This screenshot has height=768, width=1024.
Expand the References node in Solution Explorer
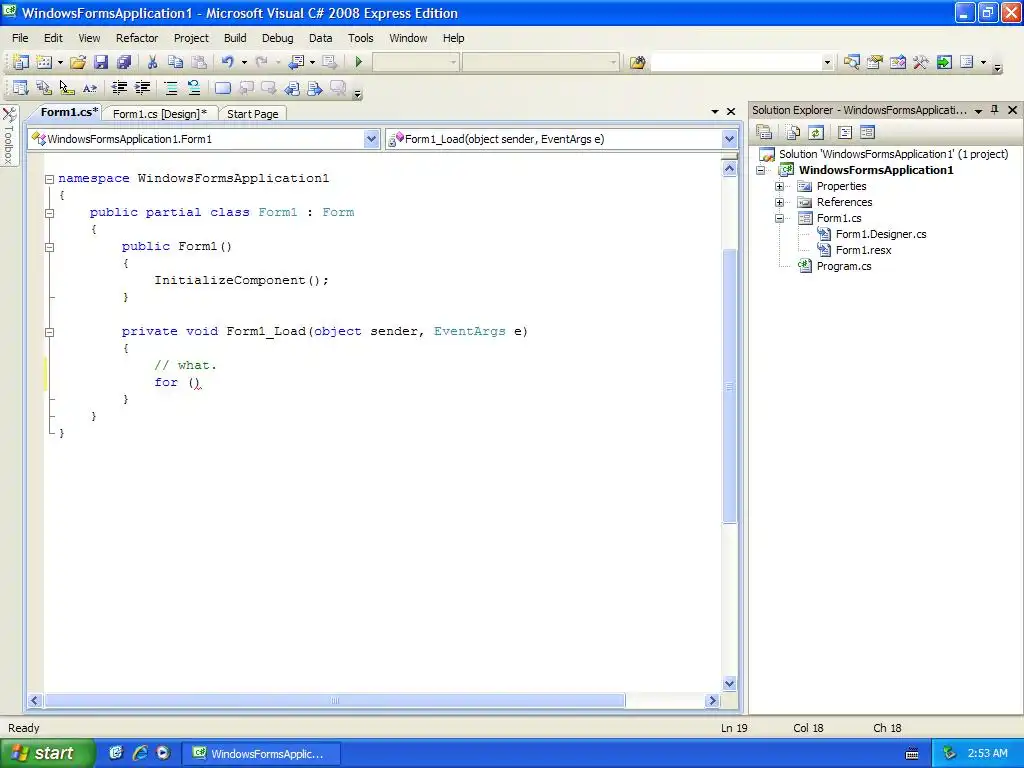[x=779, y=202]
